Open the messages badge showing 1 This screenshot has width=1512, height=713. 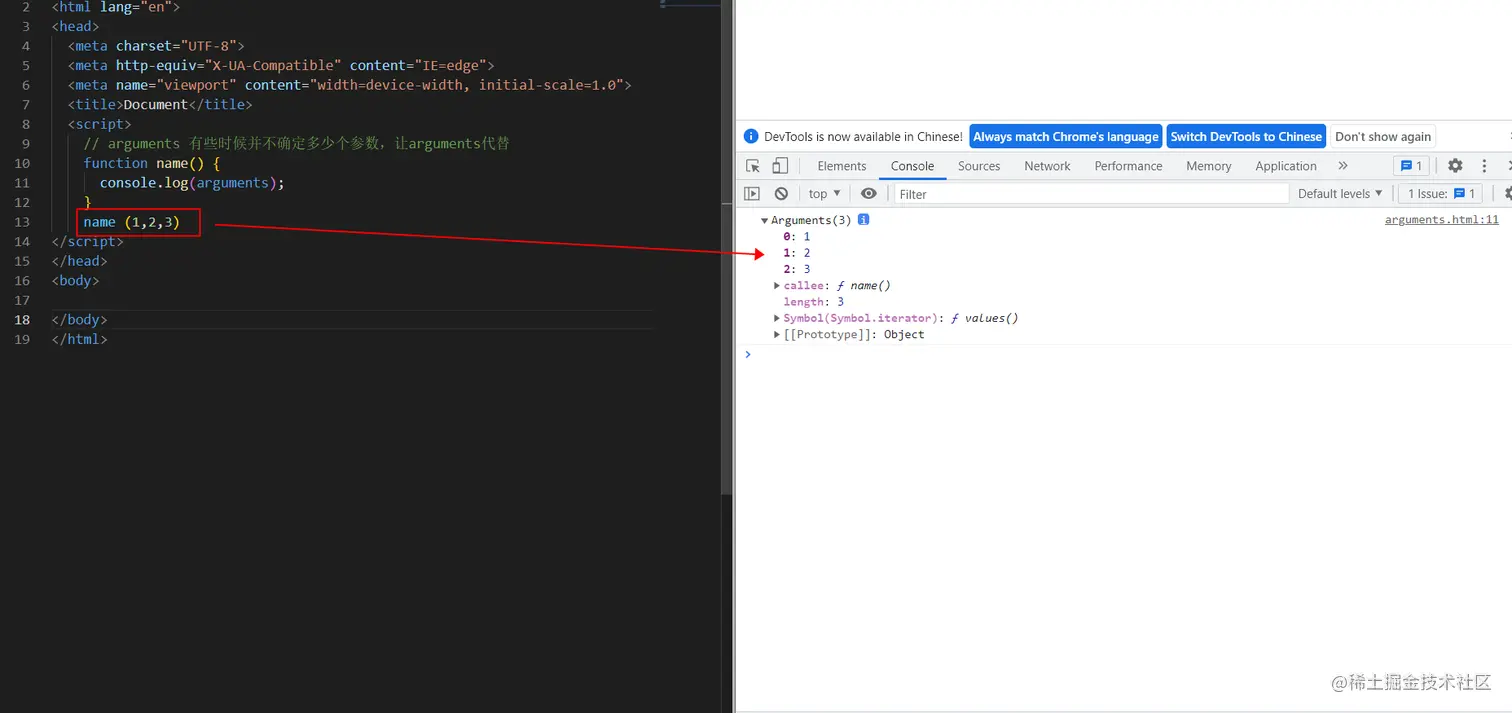tap(1411, 166)
